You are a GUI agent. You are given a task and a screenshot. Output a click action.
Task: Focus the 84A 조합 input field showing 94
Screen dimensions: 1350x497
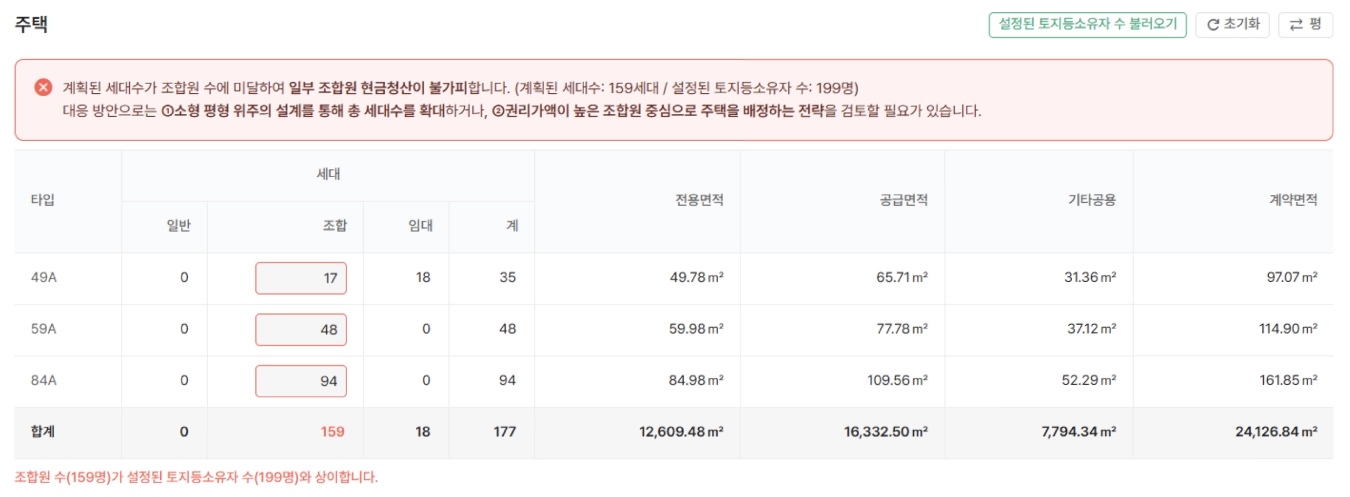(x=301, y=381)
